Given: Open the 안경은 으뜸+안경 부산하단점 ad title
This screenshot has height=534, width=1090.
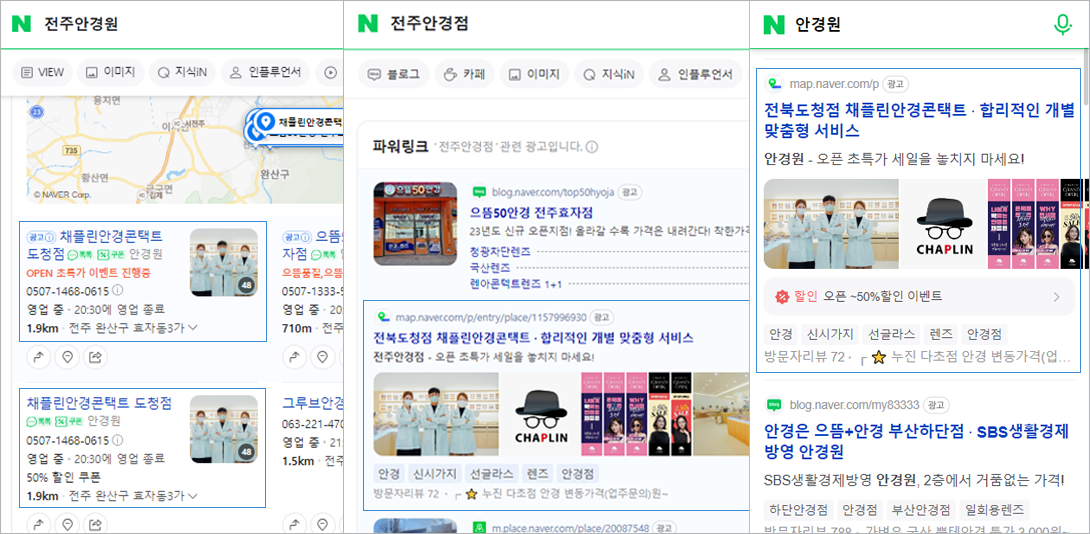Looking at the screenshot, I should click(916, 441).
